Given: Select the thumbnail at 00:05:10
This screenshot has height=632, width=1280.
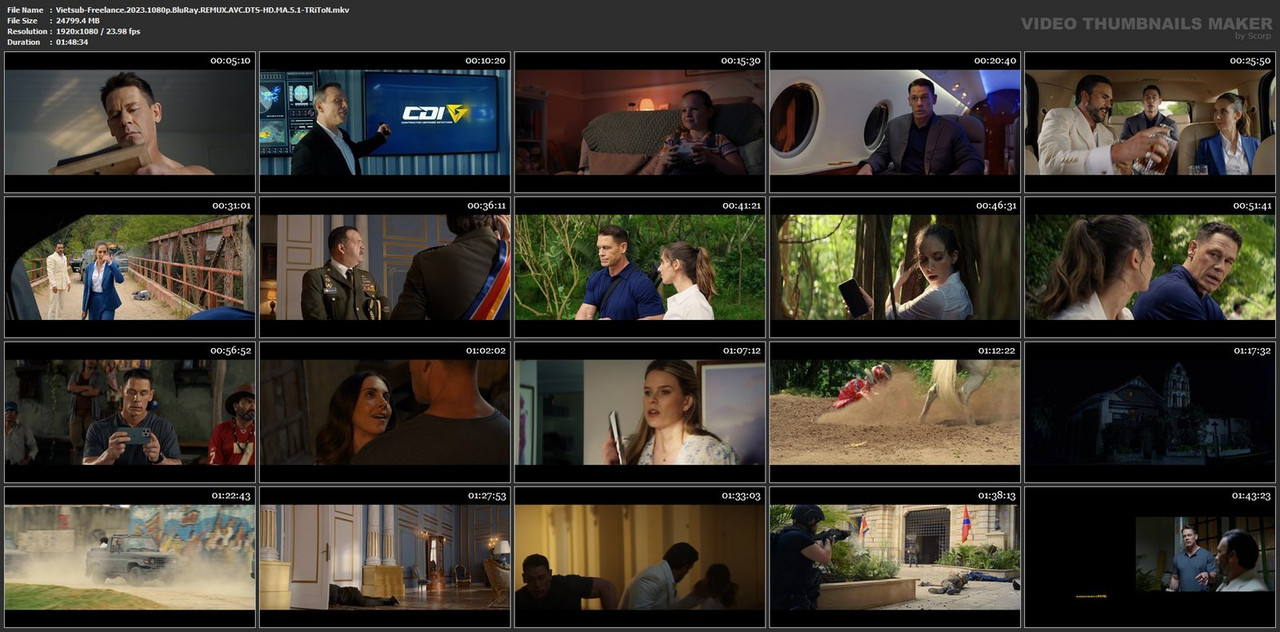Looking at the screenshot, I should click(x=130, y=122).
